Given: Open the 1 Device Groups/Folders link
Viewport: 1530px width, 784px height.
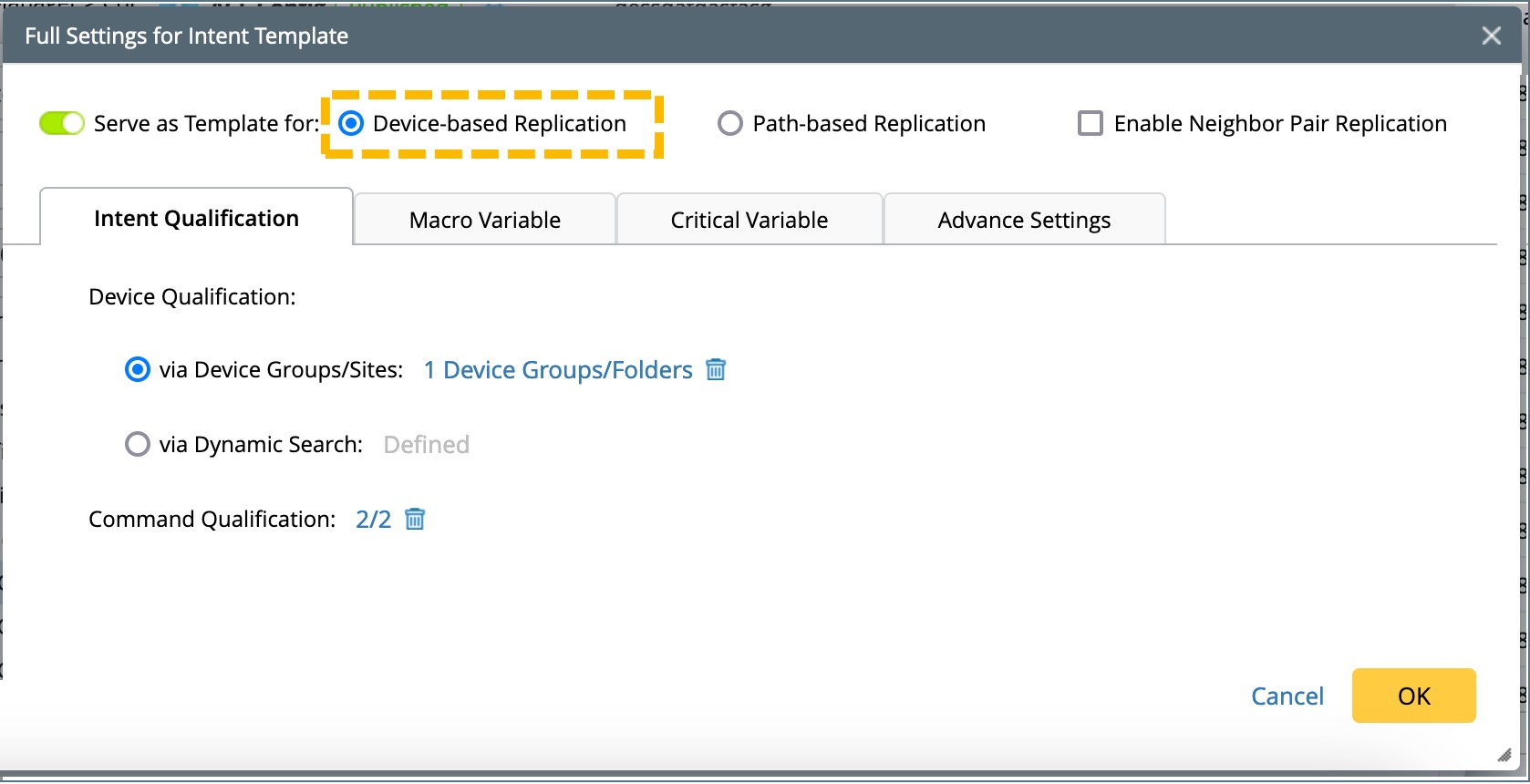Looking at the screenshot, I should 558,369.
